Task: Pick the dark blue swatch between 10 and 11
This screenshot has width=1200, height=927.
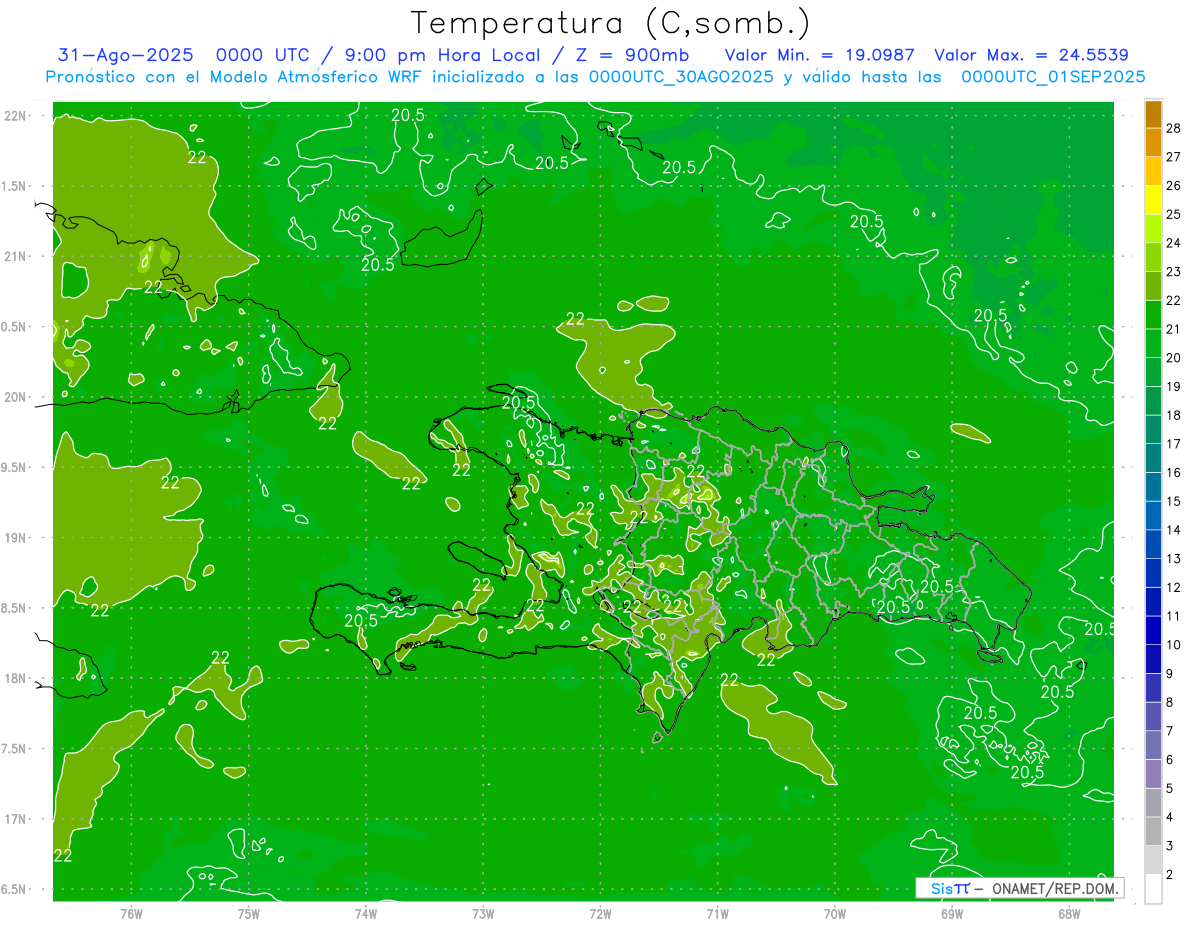Action: click(x=1153, y=630)
